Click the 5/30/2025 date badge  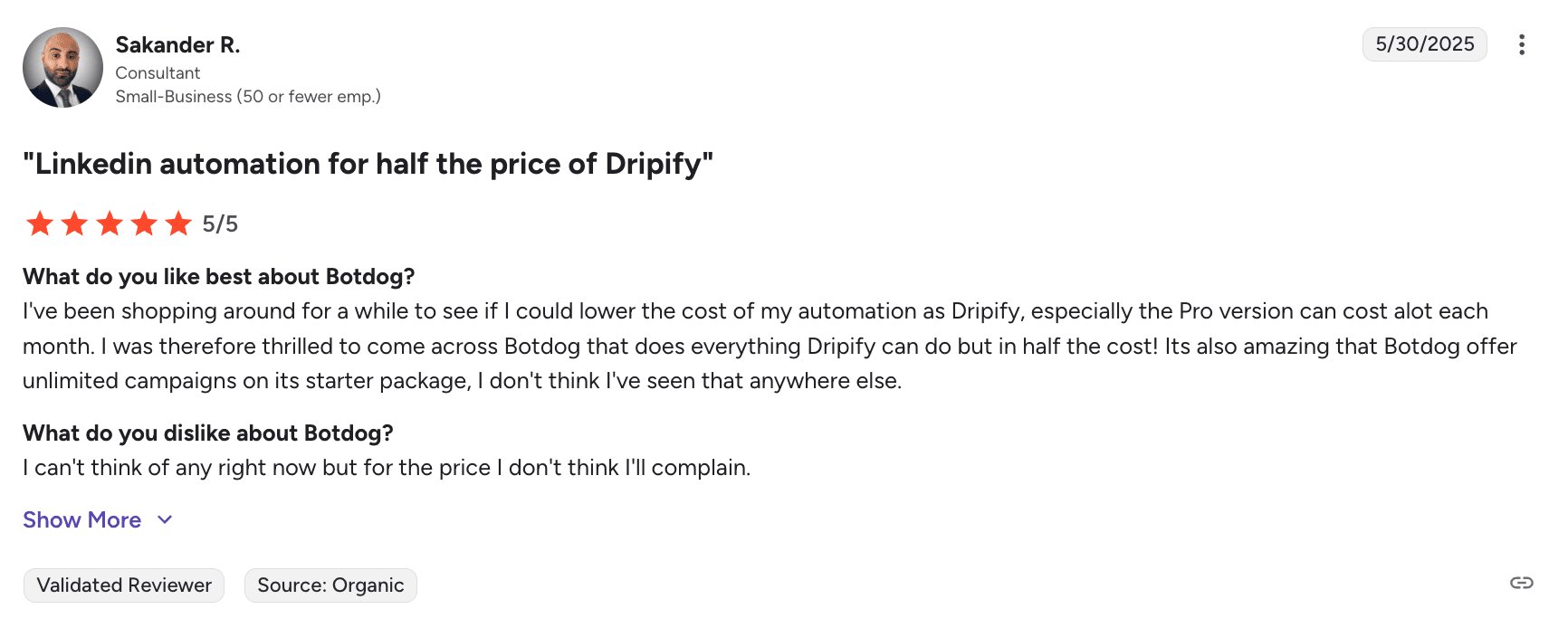pos(1424,44)
